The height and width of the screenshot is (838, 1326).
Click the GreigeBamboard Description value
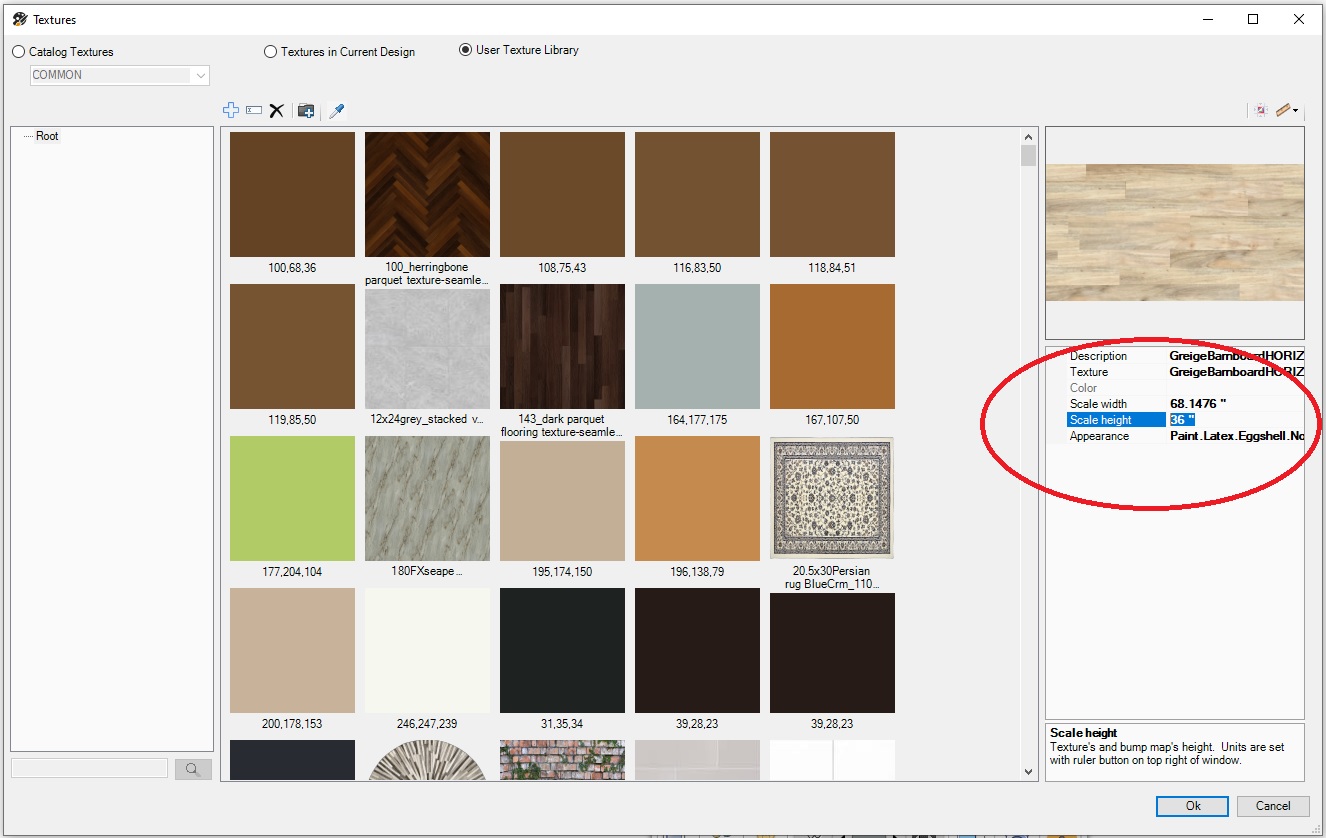pyautogui.click(x=1236, y=356)
